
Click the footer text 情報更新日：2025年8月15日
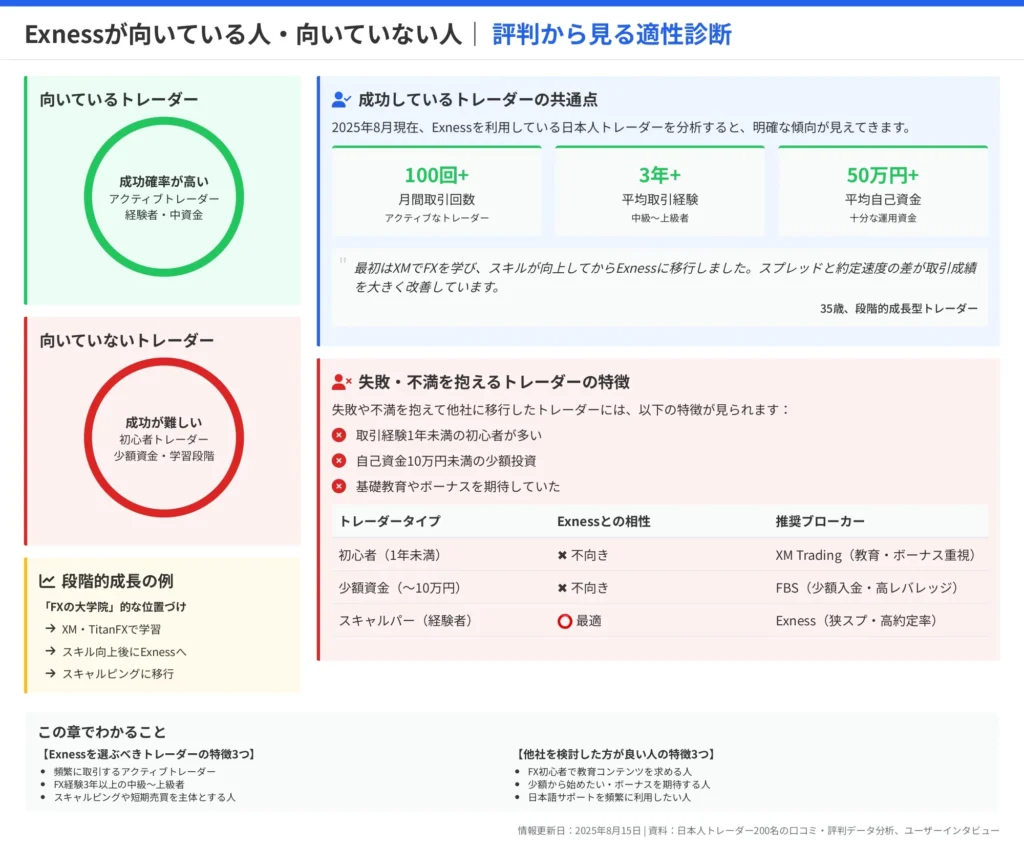[x=579, y=830]
